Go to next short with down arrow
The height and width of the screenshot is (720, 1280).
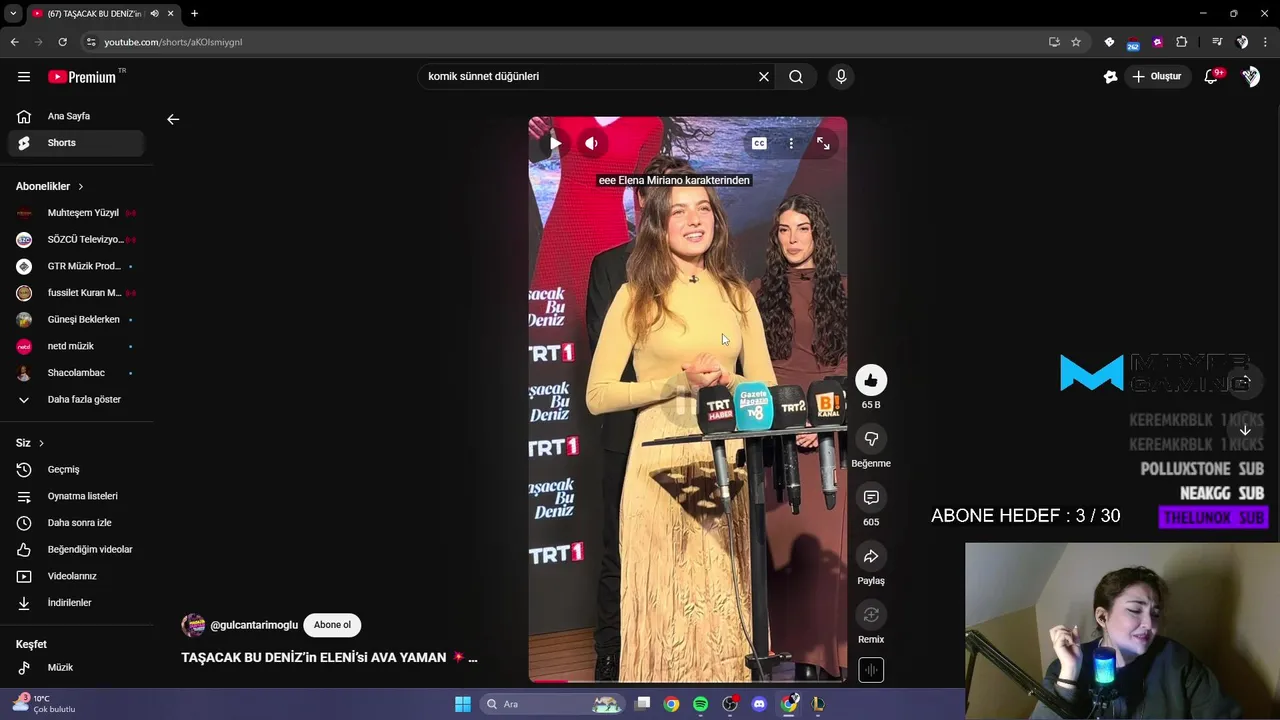(1245, 430)
